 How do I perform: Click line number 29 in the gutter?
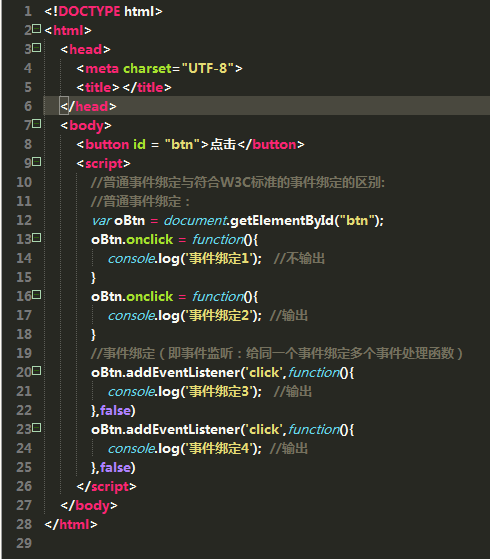(x=24, y=543)
